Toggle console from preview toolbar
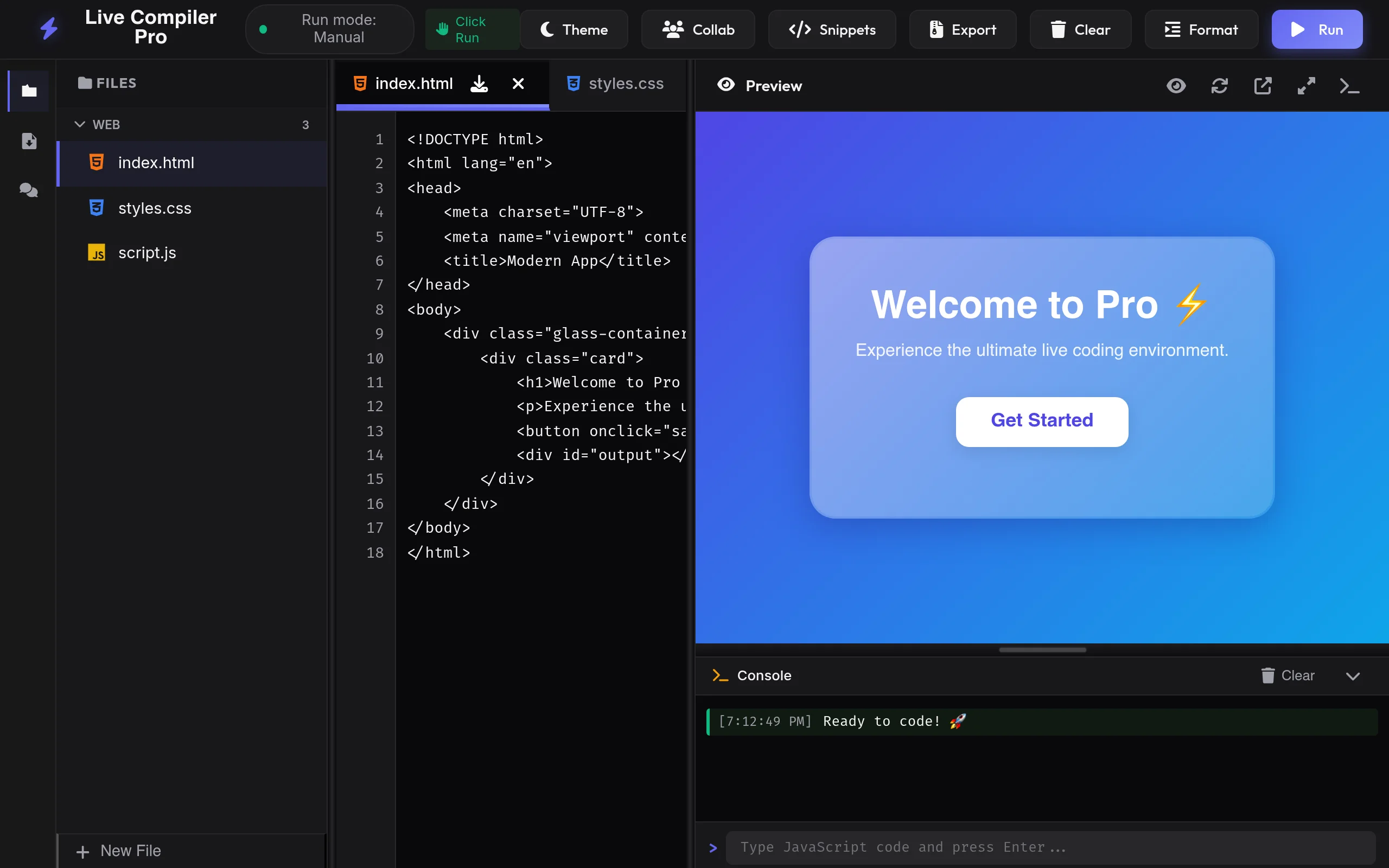The width and height of the screenshot is (1389, 868). point(1349,86)
